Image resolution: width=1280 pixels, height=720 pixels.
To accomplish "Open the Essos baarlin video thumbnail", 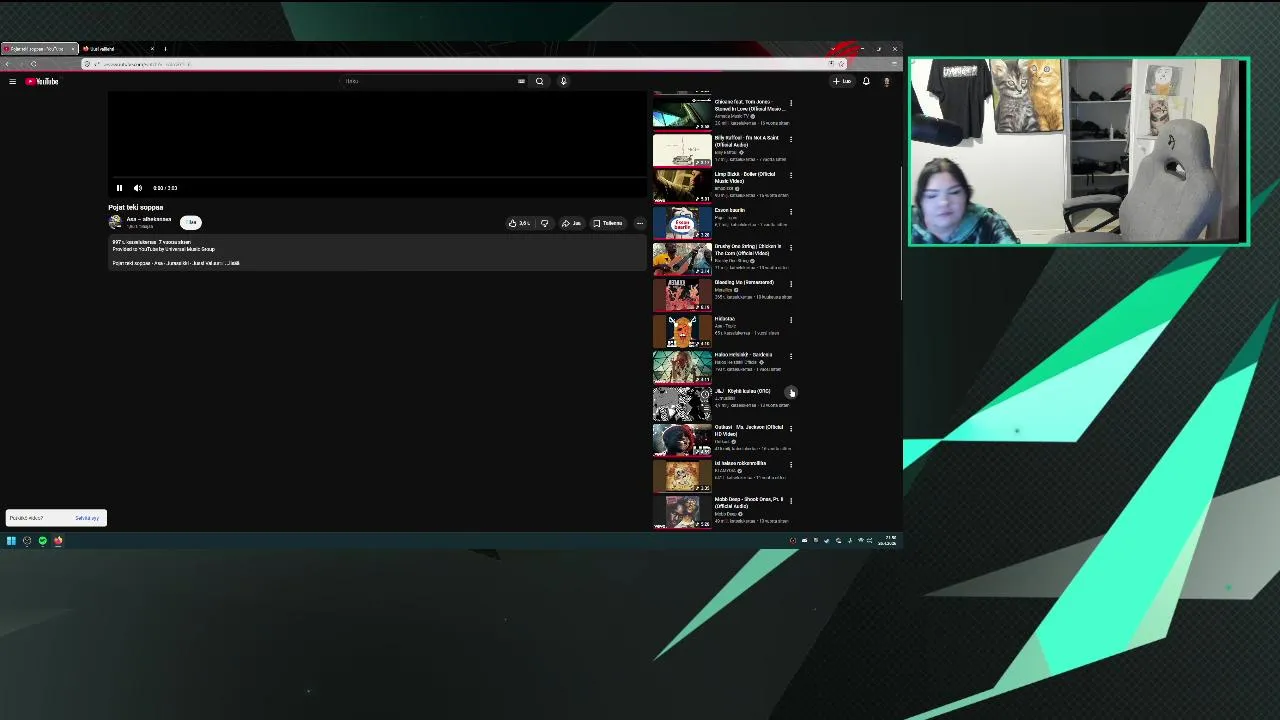I will coord(682,222).
